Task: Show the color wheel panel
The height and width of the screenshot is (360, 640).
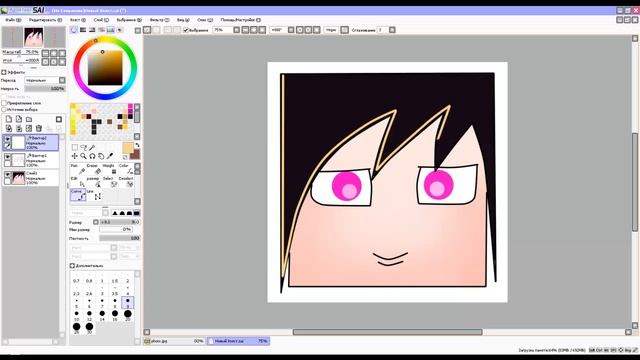Action: 74,30
